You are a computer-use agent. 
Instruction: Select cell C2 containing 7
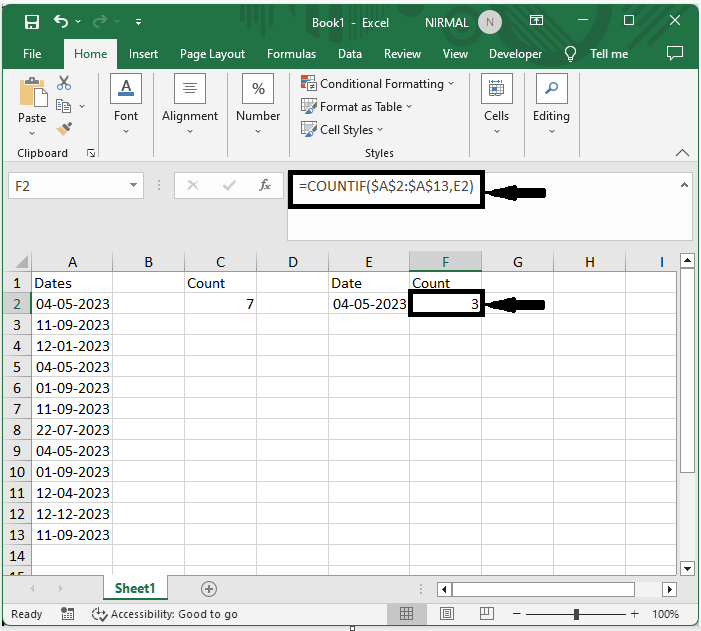pyautogui.click(x=220, y=304)
